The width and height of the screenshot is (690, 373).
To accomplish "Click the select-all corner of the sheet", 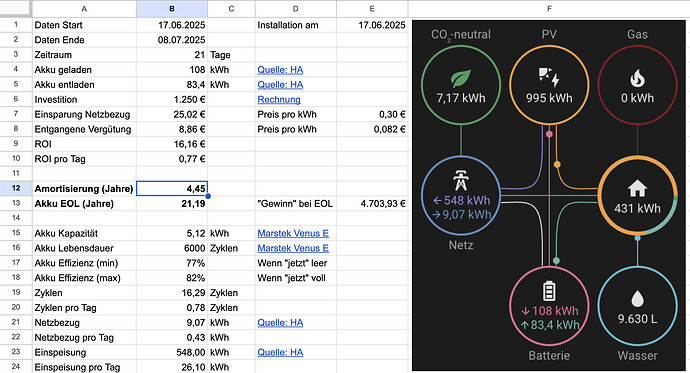I will pos(16,8).
